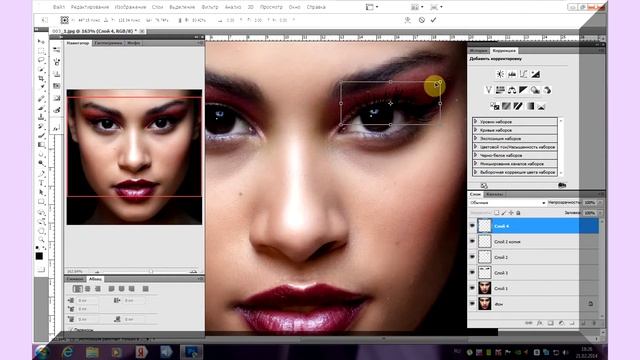Expand Экспозиция наборов presets
The width and height of the screenshot is (640, 360).
(x=476, y=138)
